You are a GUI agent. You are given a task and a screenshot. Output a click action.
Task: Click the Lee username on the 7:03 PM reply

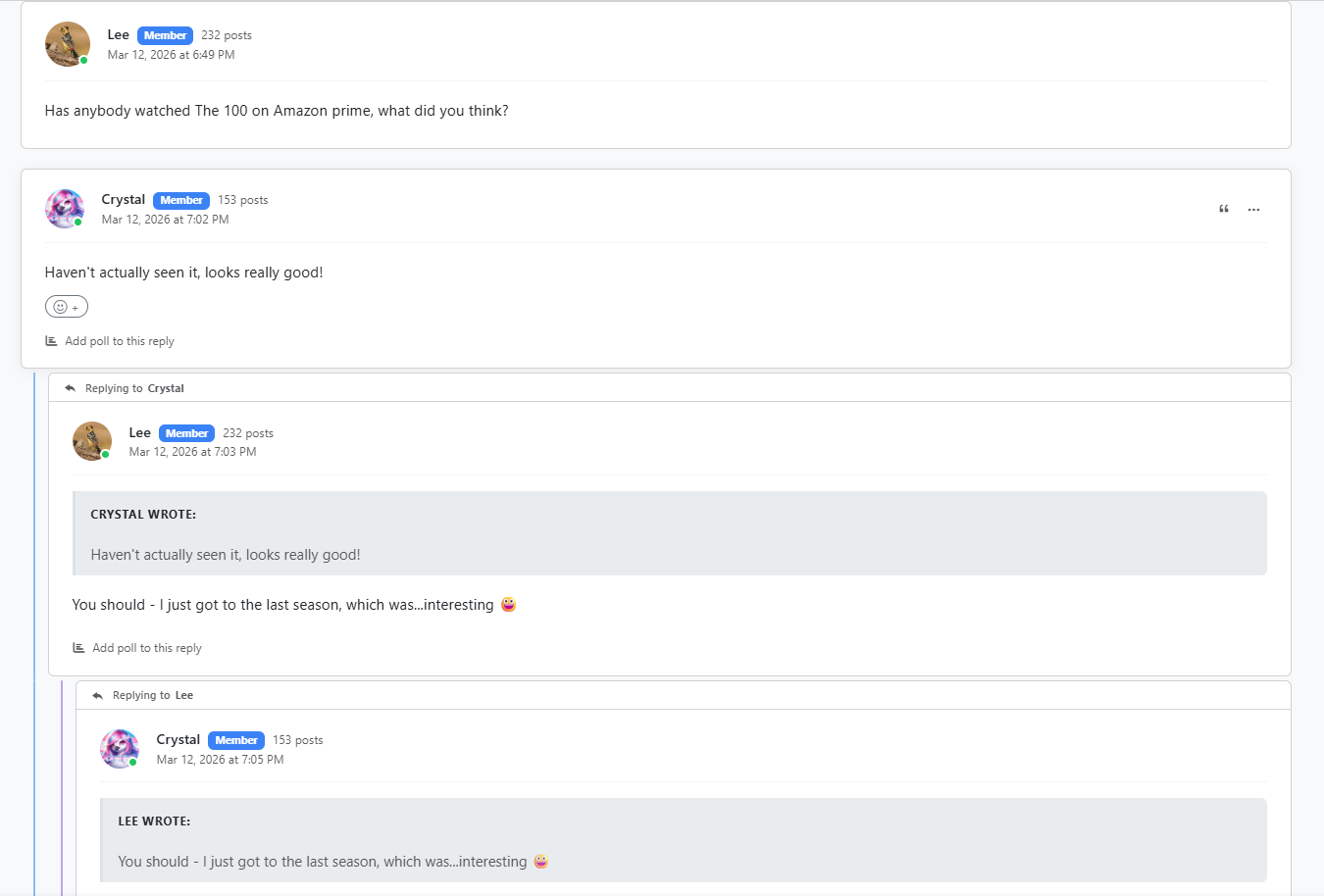point(140,432)
